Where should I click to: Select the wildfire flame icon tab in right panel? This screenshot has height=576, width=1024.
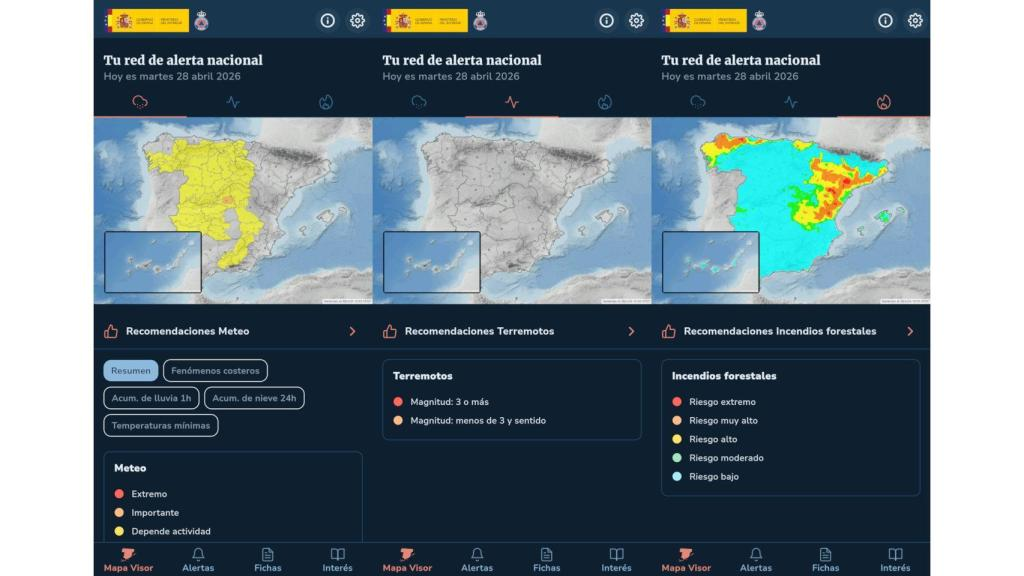[883, 102]
